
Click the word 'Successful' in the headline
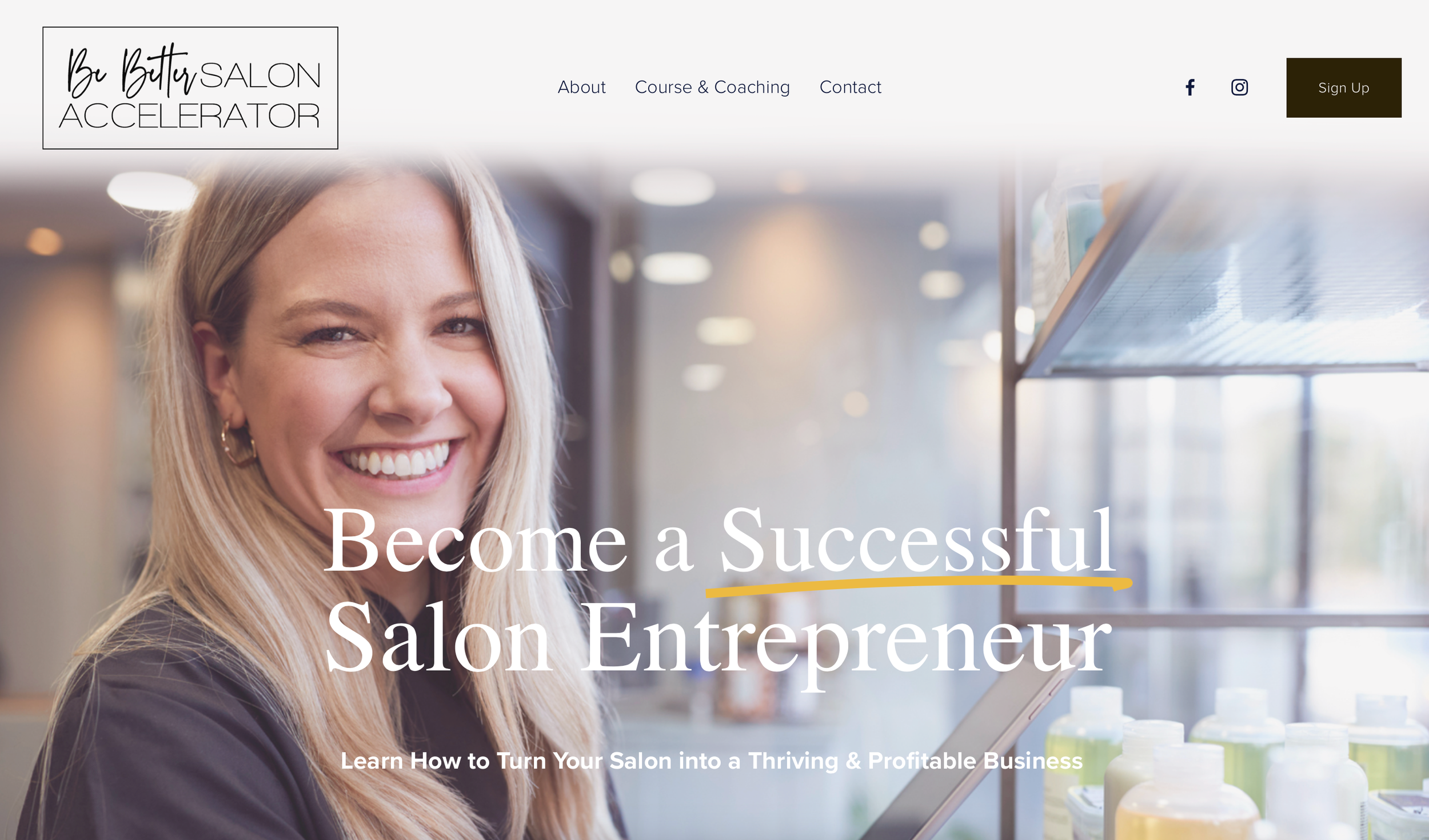917,540
